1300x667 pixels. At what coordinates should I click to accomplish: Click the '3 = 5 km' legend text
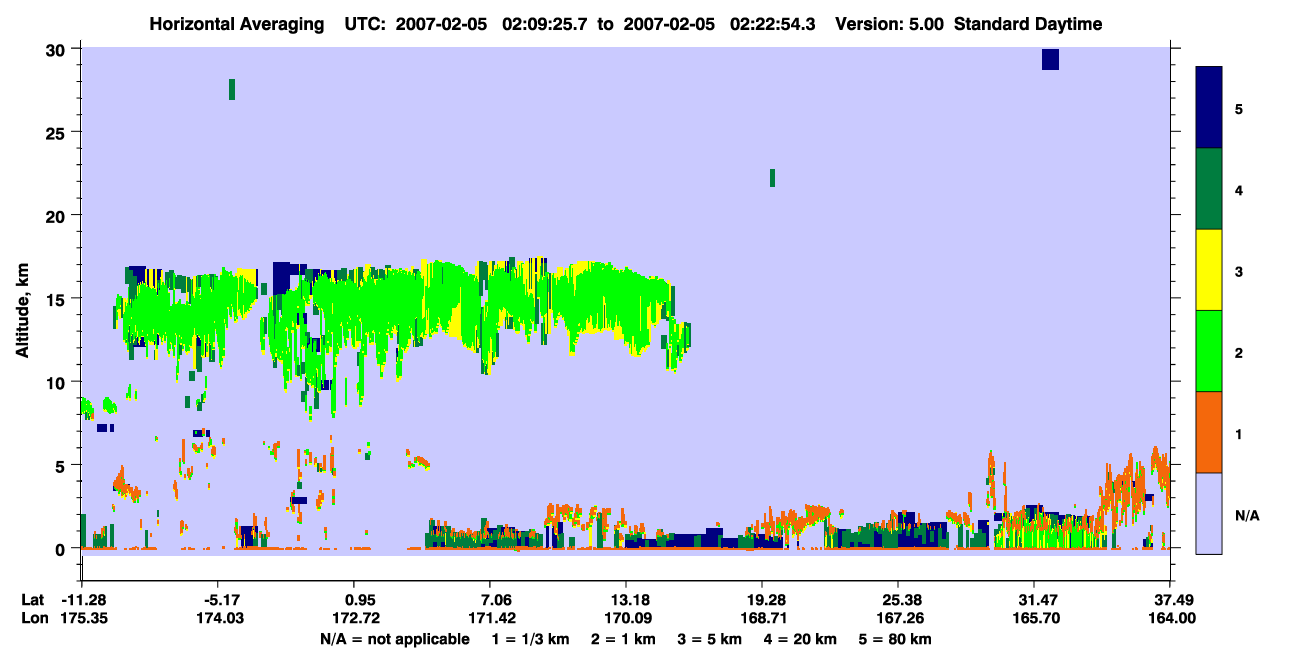[712, 639]
